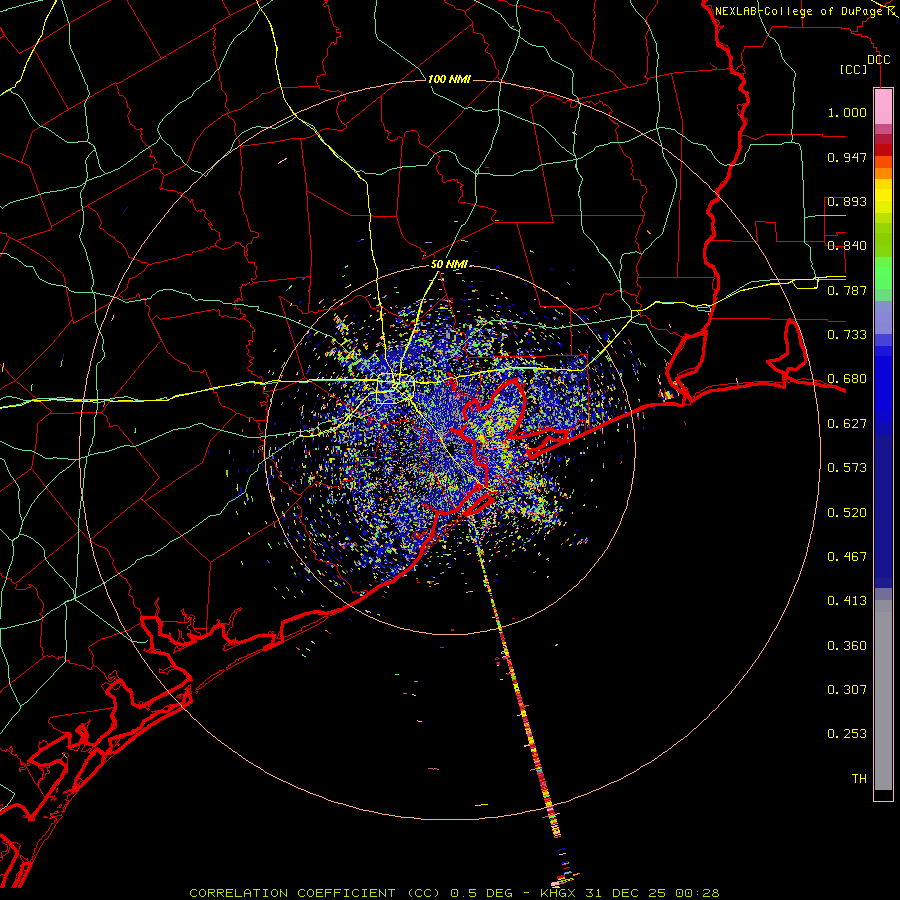The height and width of the screenshot is (900, 900).
Task: Pick the pink swatch beside 1.000
Action: (883, 107)
